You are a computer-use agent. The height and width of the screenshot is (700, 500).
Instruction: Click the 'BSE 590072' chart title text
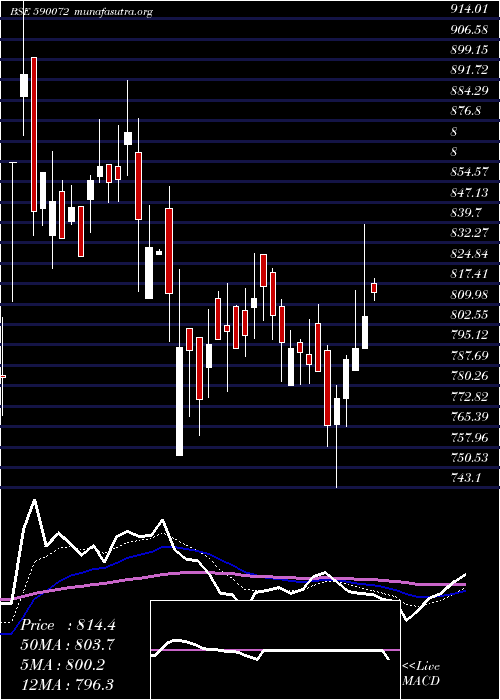click(x=39, y=12)
